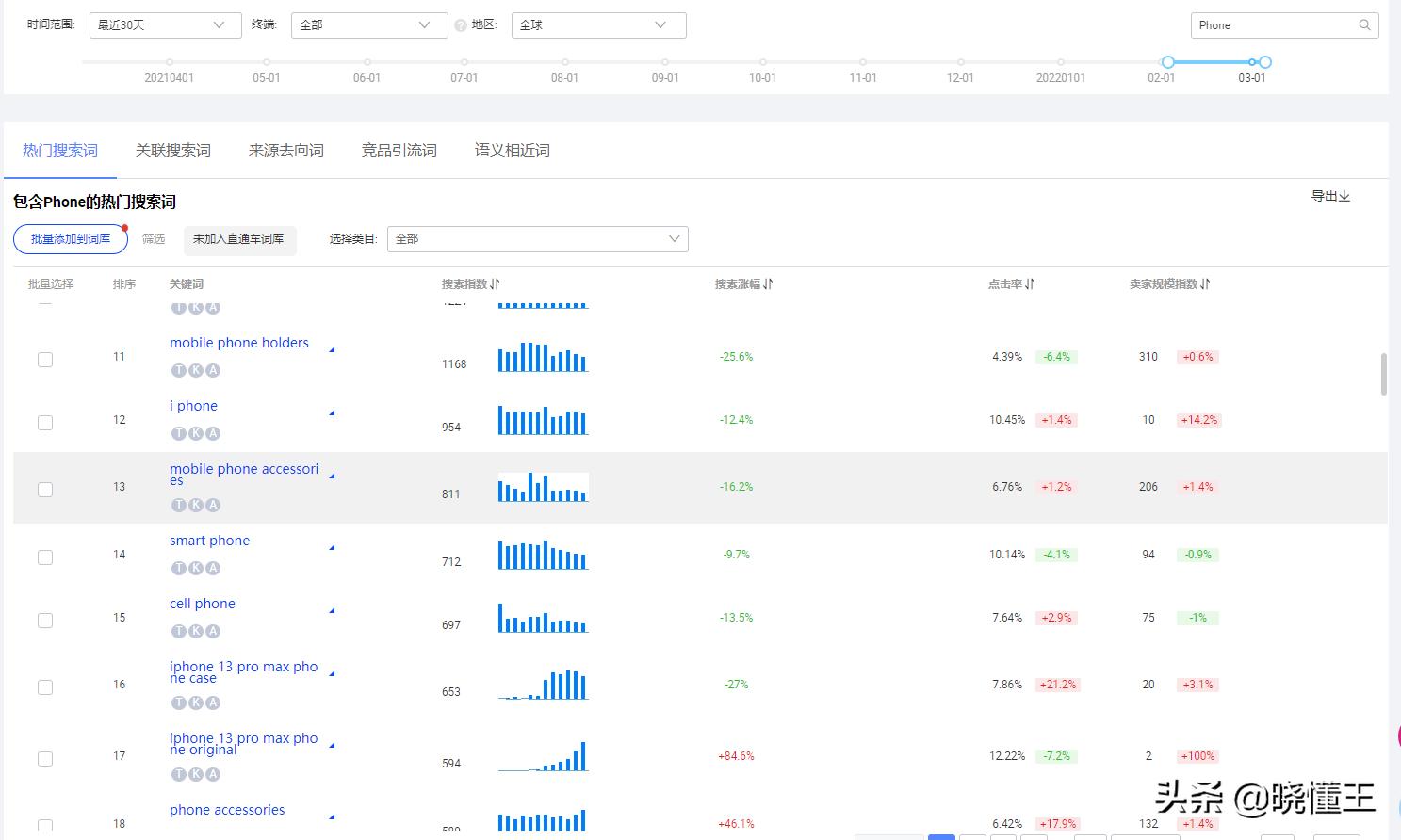
Task: Open the 时间范围 最近30天 dropdown
Action: coord(164,25)
